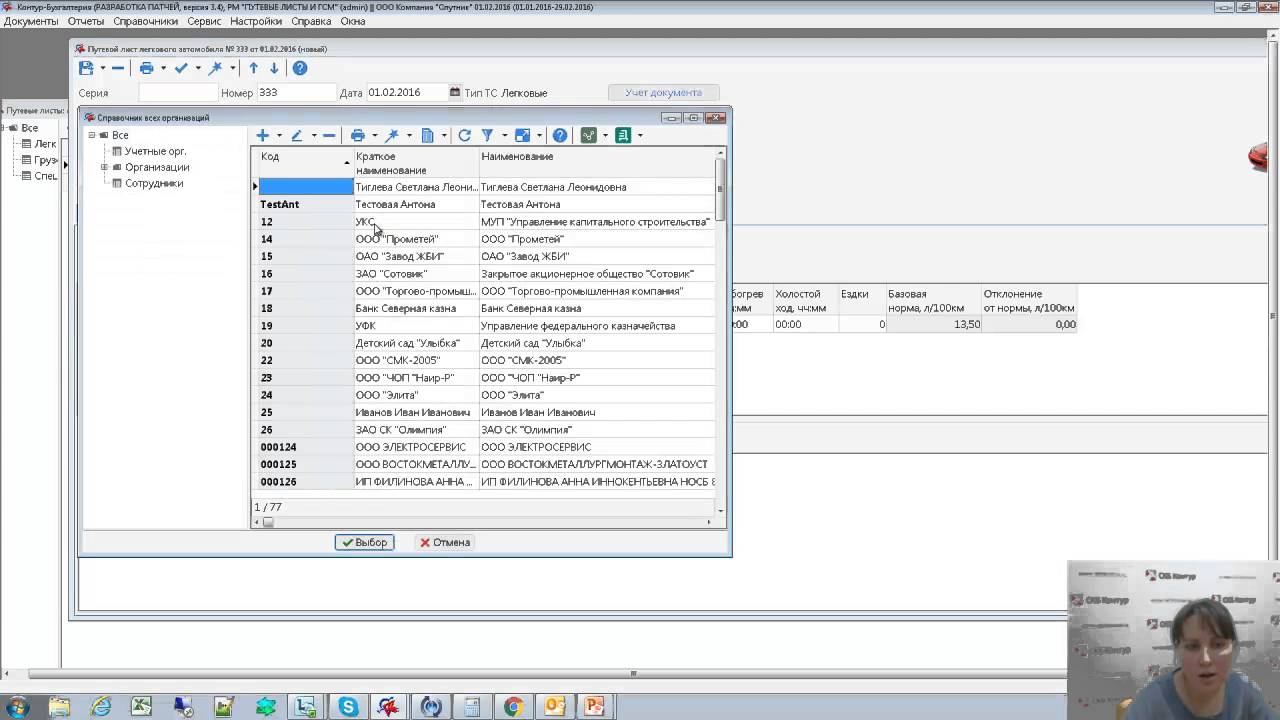Select the 'Иванов Иван Иванович' short name cell
Screen dimensions: 1280x720
coord(416,412)
